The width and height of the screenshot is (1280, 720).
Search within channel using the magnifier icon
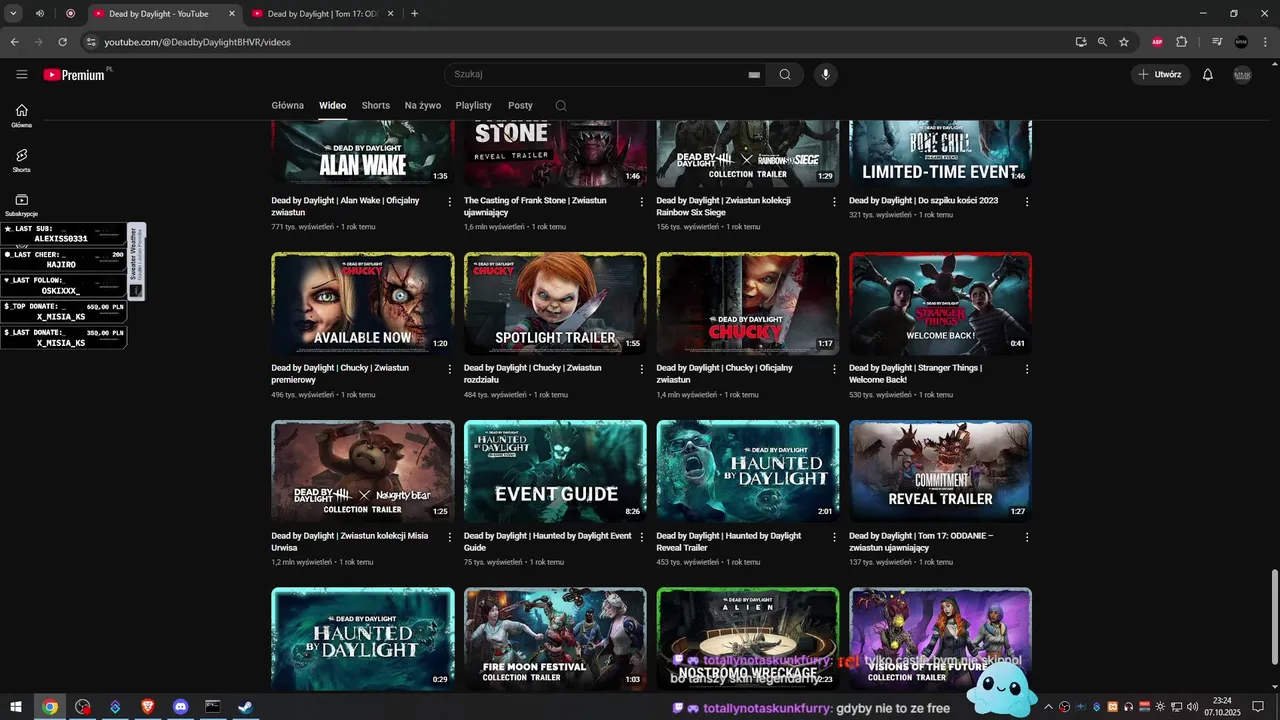(561, 105)
